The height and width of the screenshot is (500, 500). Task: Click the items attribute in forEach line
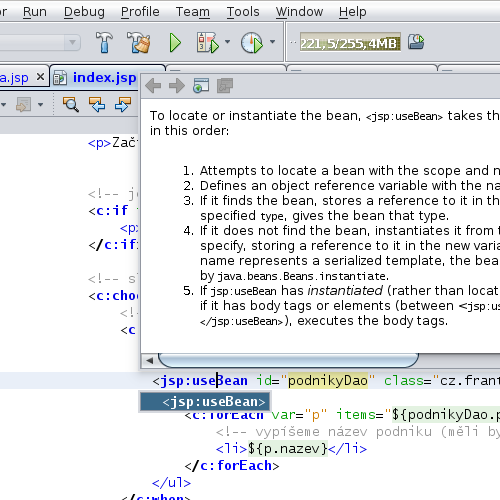click(x=356, y=415)
